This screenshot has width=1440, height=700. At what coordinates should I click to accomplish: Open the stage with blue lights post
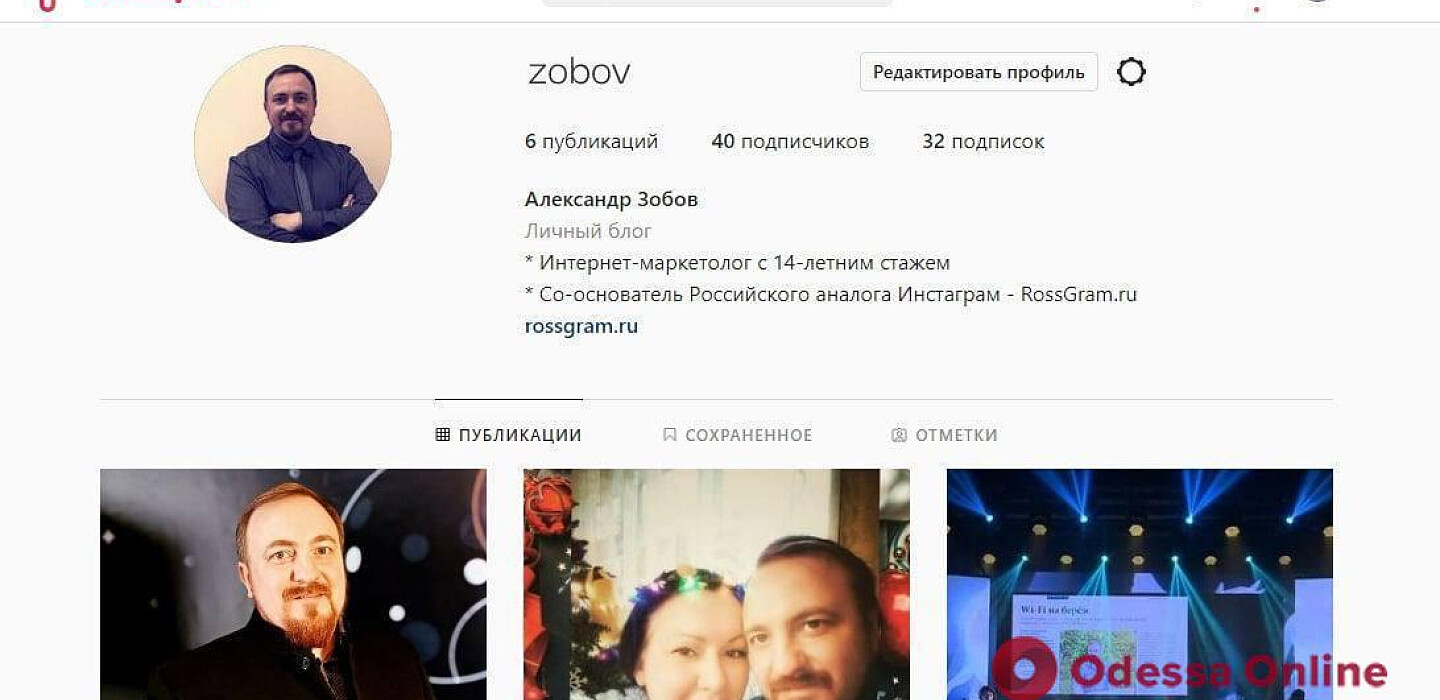[1140, 584]
